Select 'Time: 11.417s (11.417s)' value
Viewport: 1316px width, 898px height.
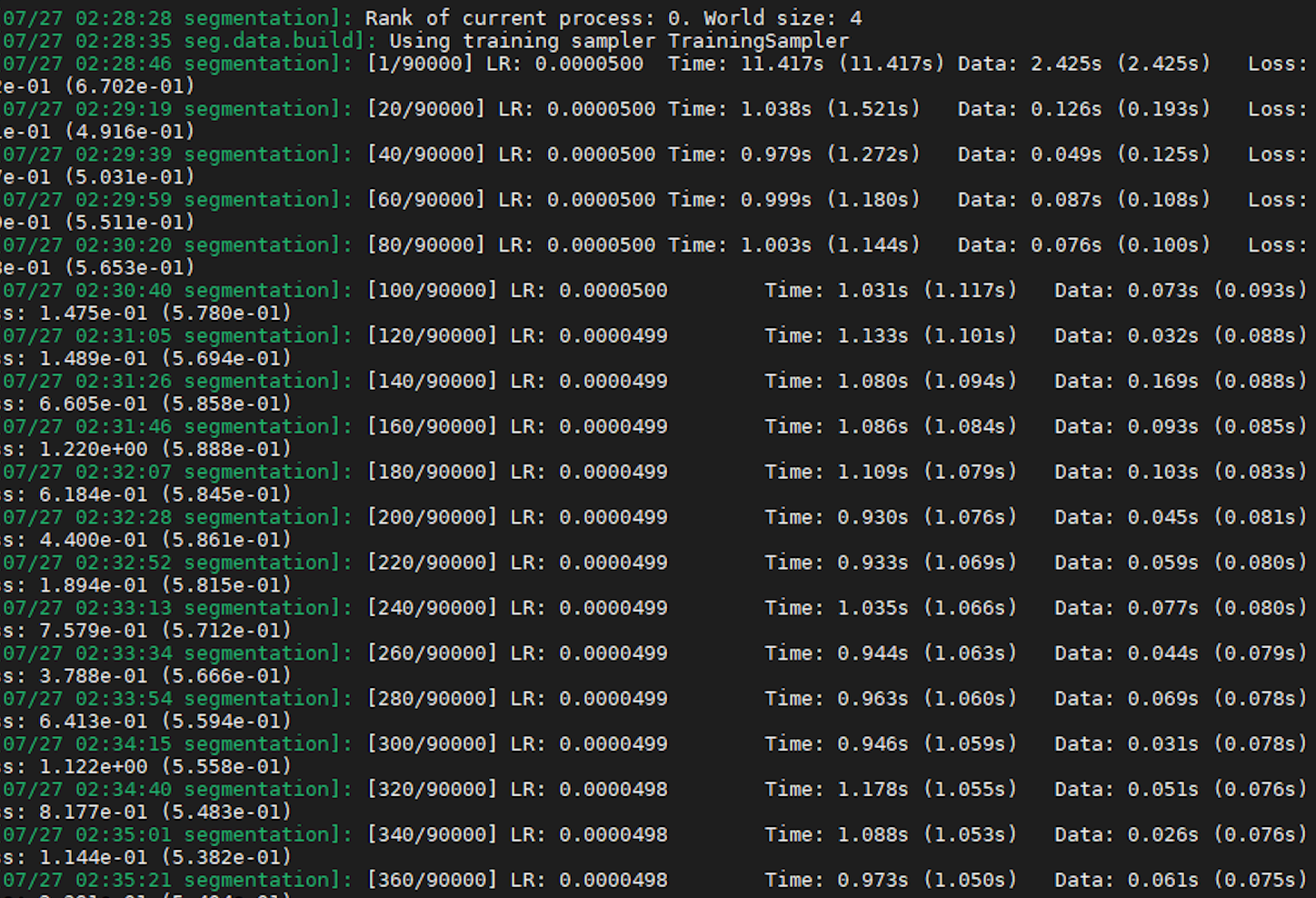pyautogui.click(x=806, y=64)
